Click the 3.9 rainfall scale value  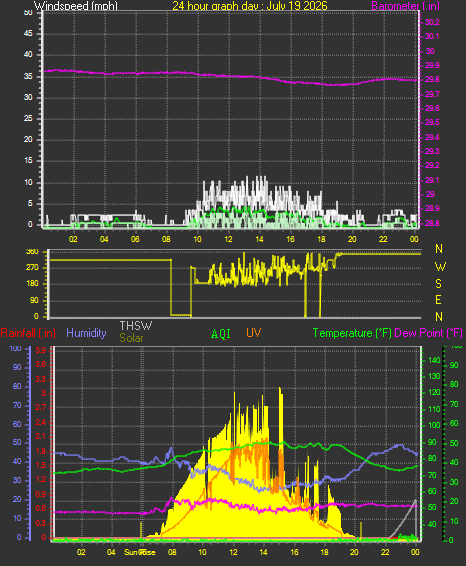41,350
